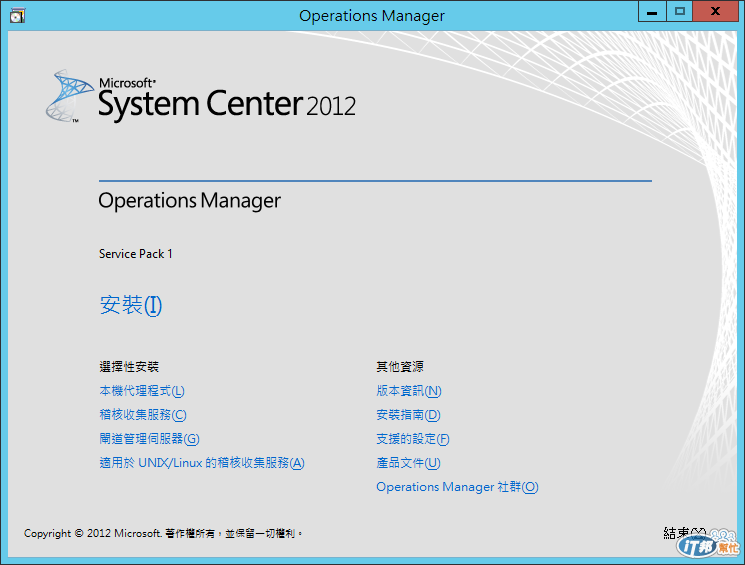Open 本機代理程式(L) local agent installer
The height and width of the screenshot is (565, 745).
tap(142, 391)
